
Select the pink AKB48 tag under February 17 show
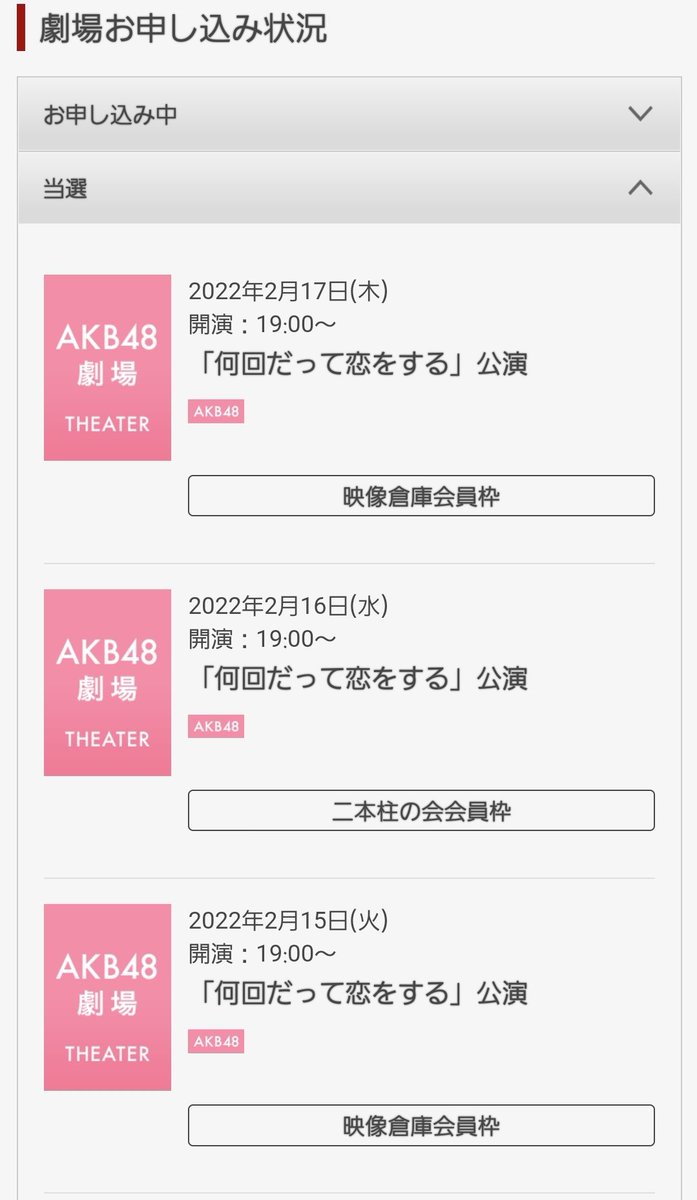(x=216, y=411)
